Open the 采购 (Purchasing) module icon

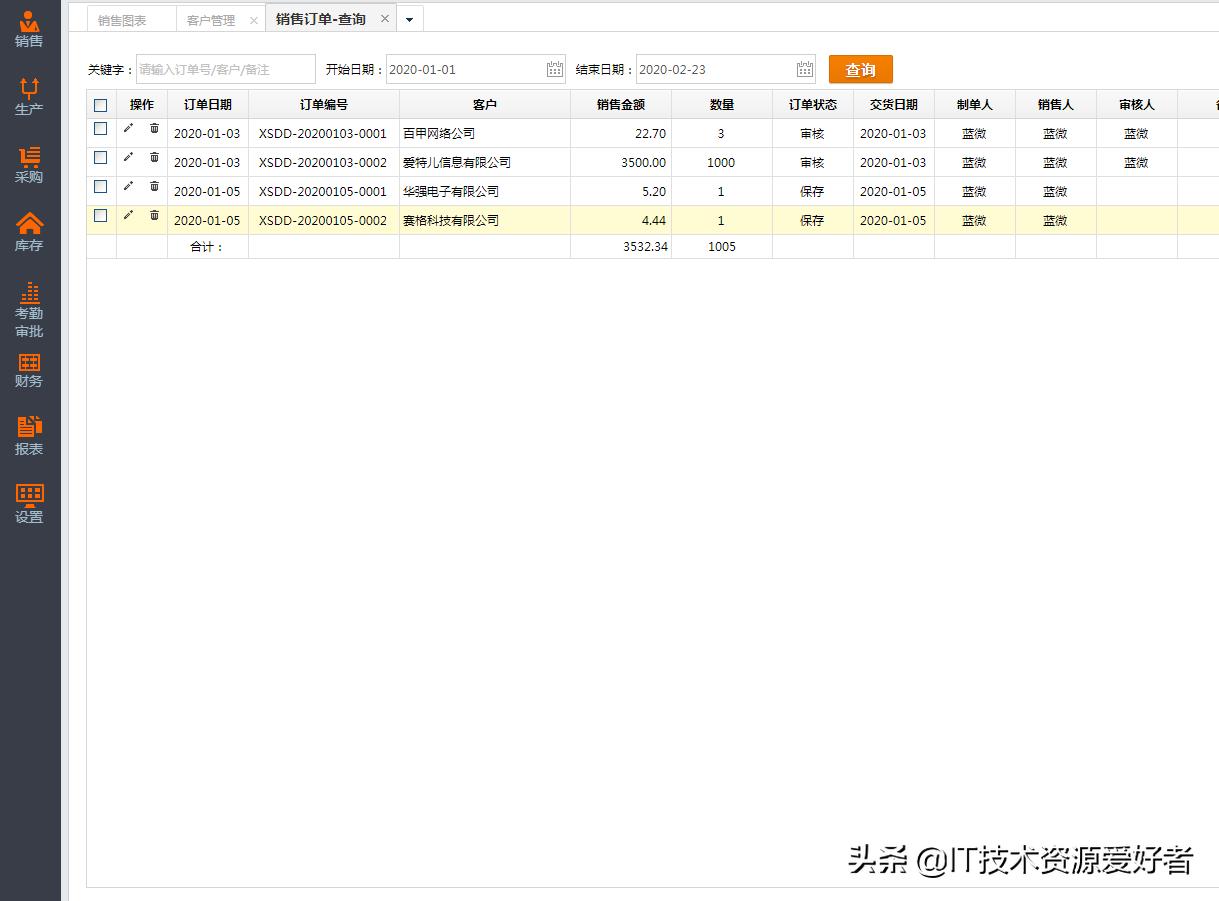pyautogui.click(x=29, y=160)
